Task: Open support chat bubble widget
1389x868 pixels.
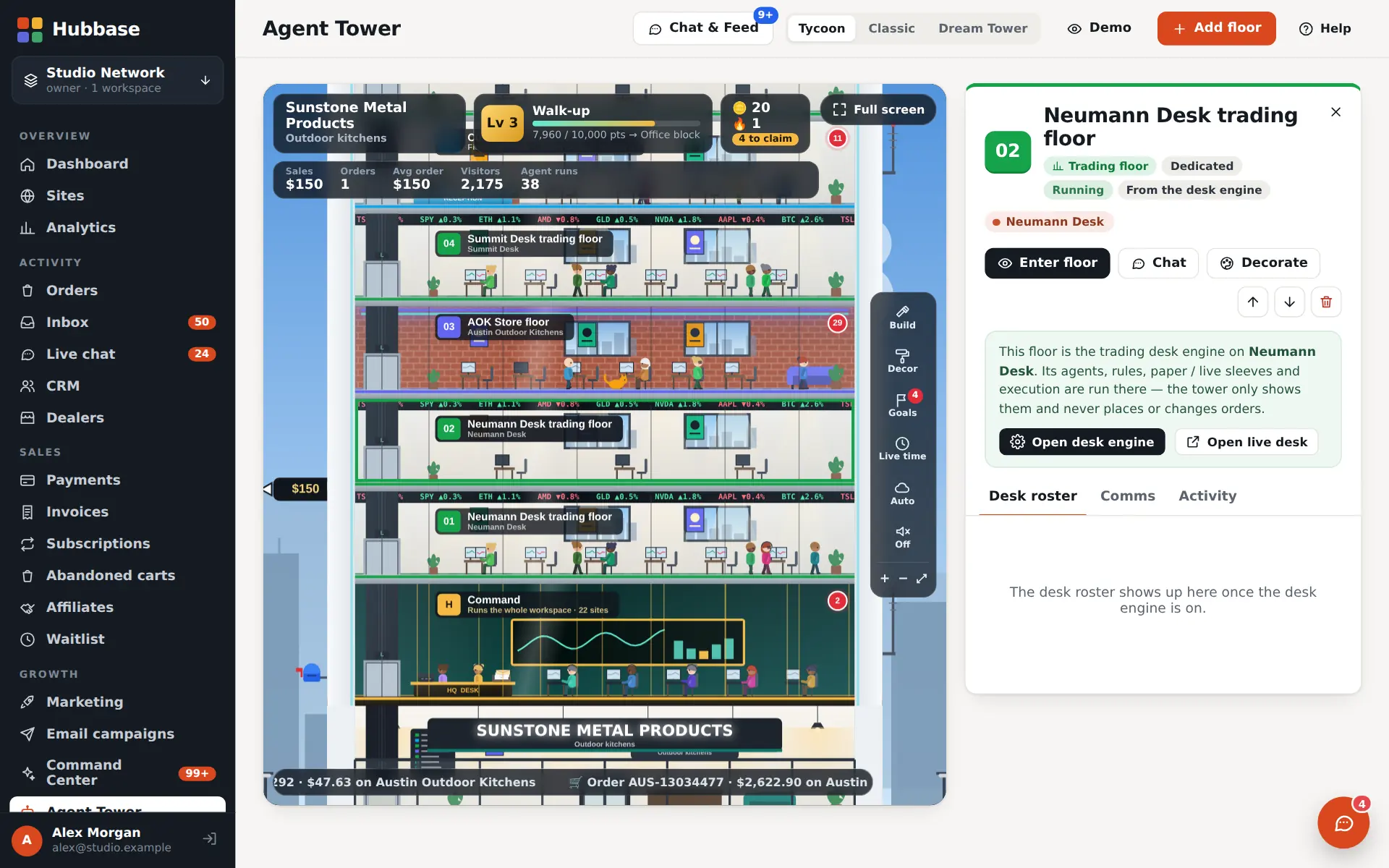Action: [1343, 822]
